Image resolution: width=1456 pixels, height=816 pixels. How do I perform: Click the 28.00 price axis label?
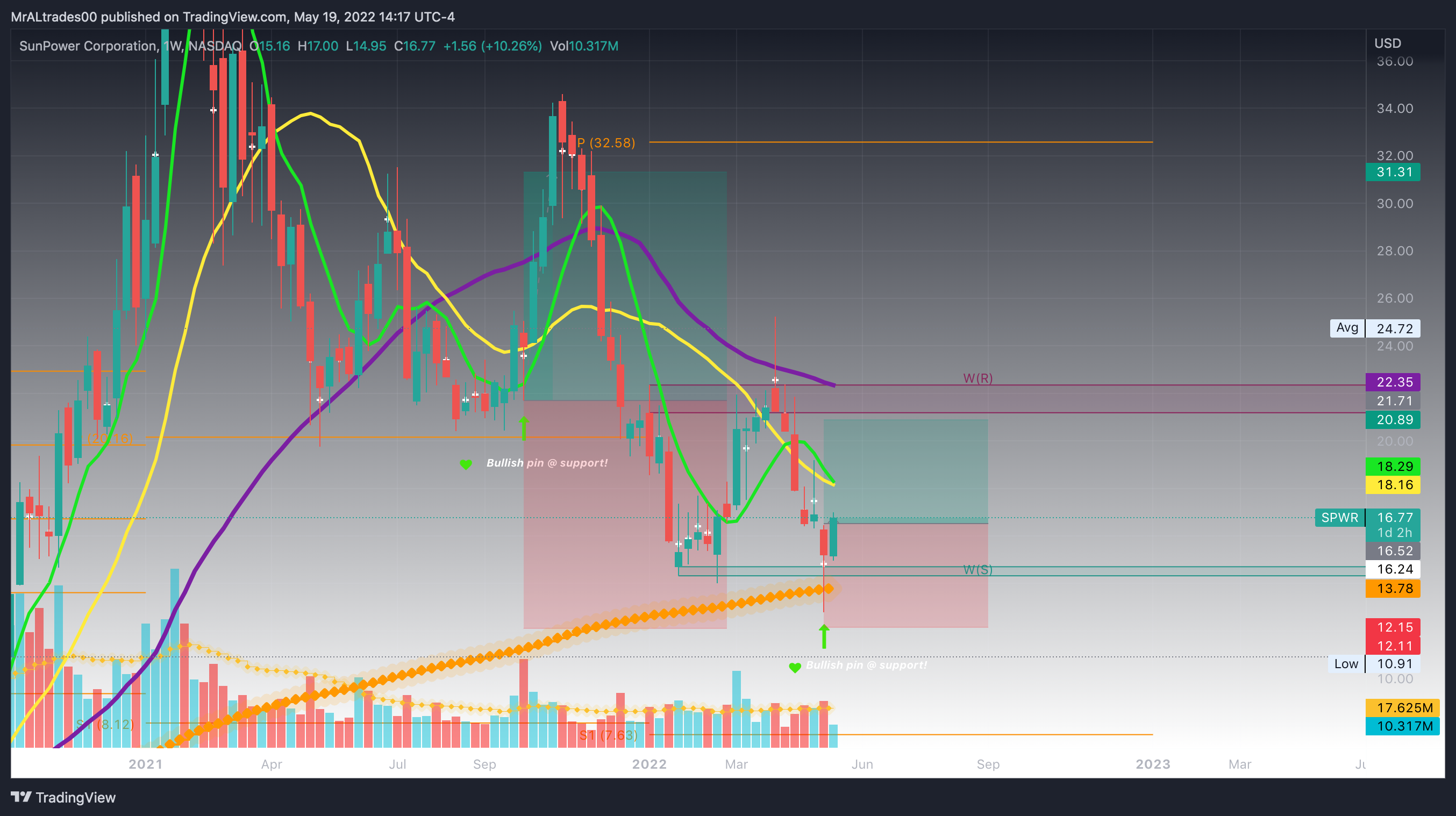(x=1394, y=250)
